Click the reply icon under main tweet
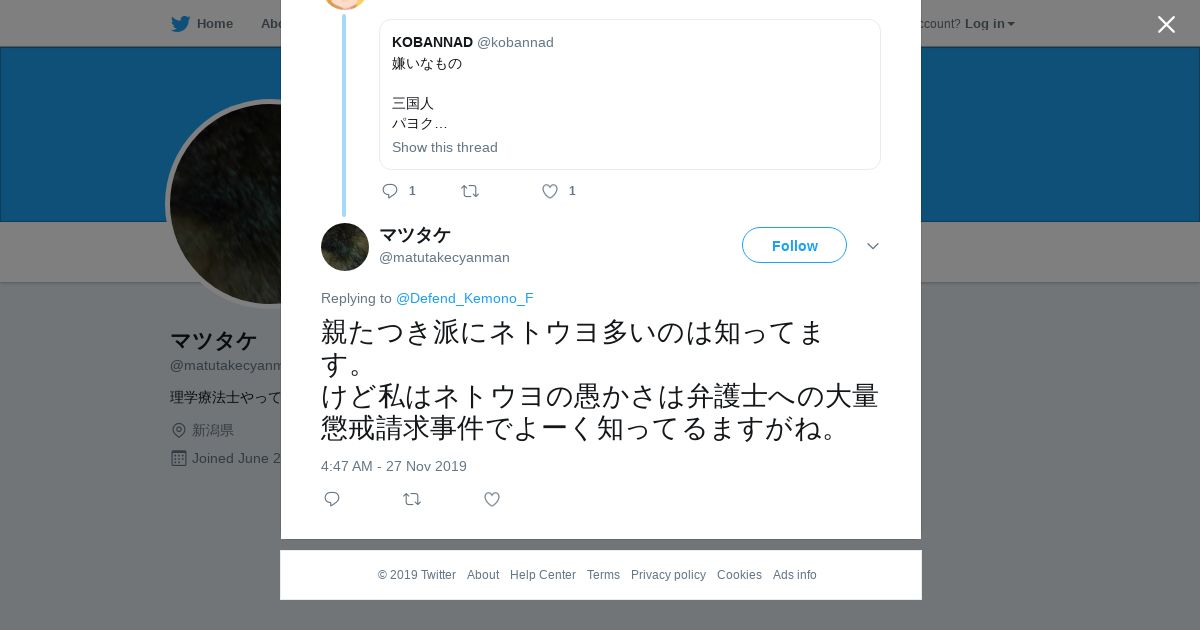1200x630 pixels. point(332,499)
